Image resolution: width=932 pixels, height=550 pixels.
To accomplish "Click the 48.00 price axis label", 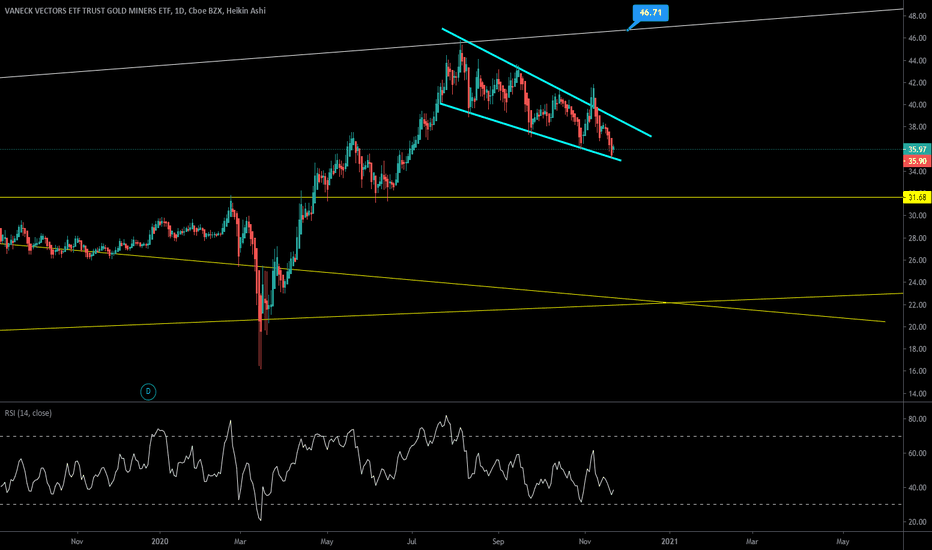I will tap(917, 16).
